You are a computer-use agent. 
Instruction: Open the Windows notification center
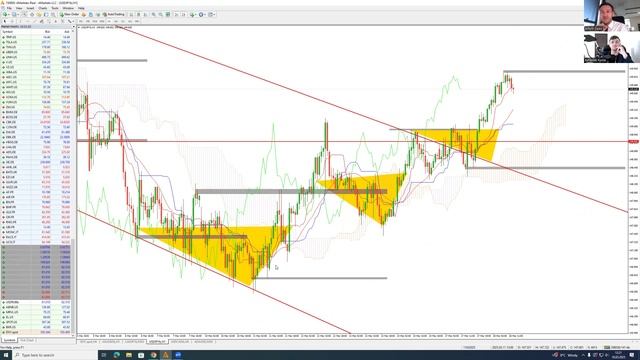631,355
